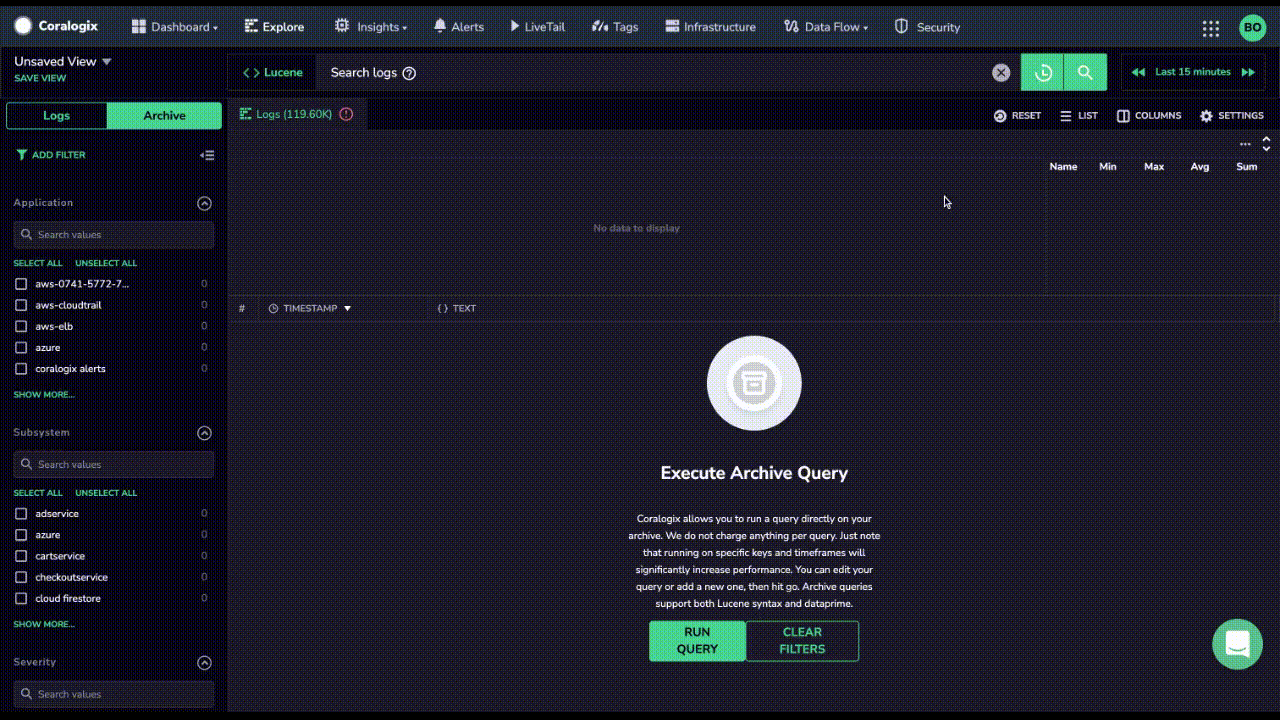
Task: Open the Security shield page
Action: coord(927,27)
